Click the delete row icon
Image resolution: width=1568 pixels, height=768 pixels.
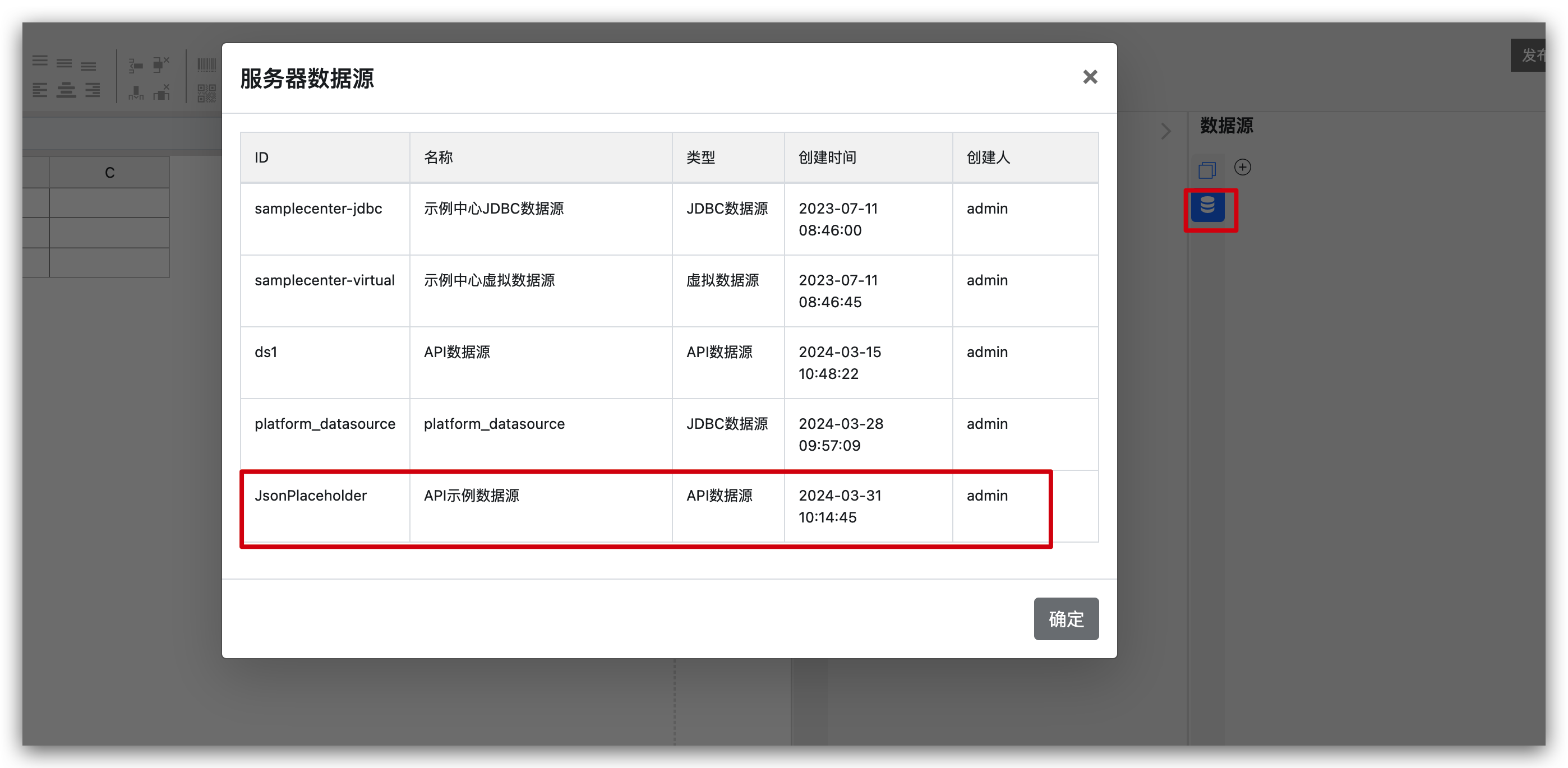[161, 64]
